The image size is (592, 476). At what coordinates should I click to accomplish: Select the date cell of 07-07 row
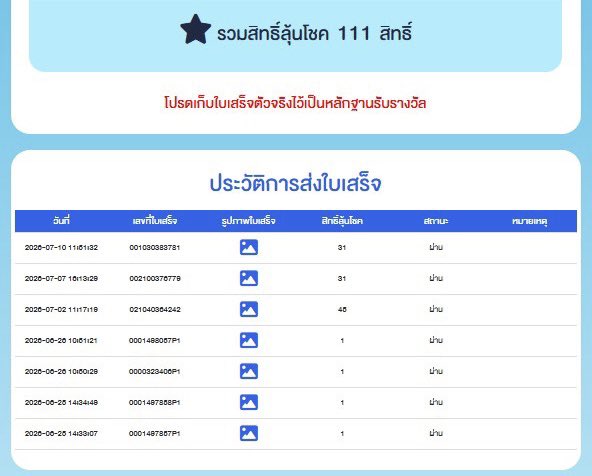tap(61, 279)
